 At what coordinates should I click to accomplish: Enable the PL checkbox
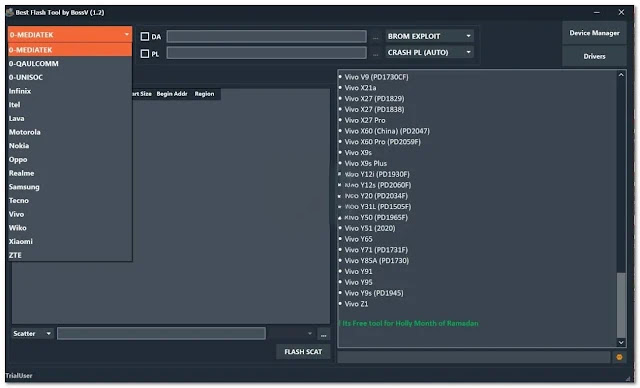(144, 53)
